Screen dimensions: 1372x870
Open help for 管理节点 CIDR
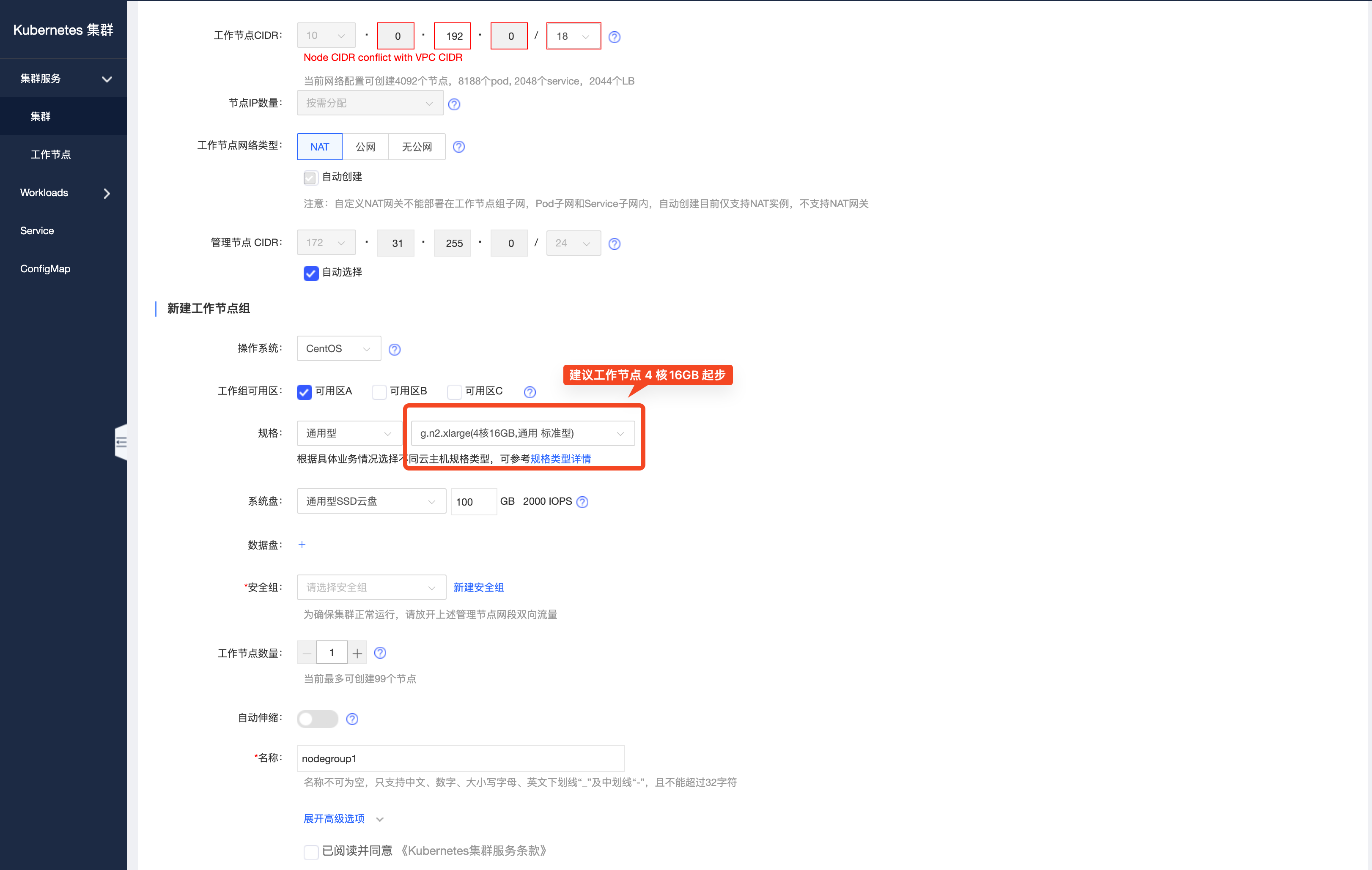614,243
